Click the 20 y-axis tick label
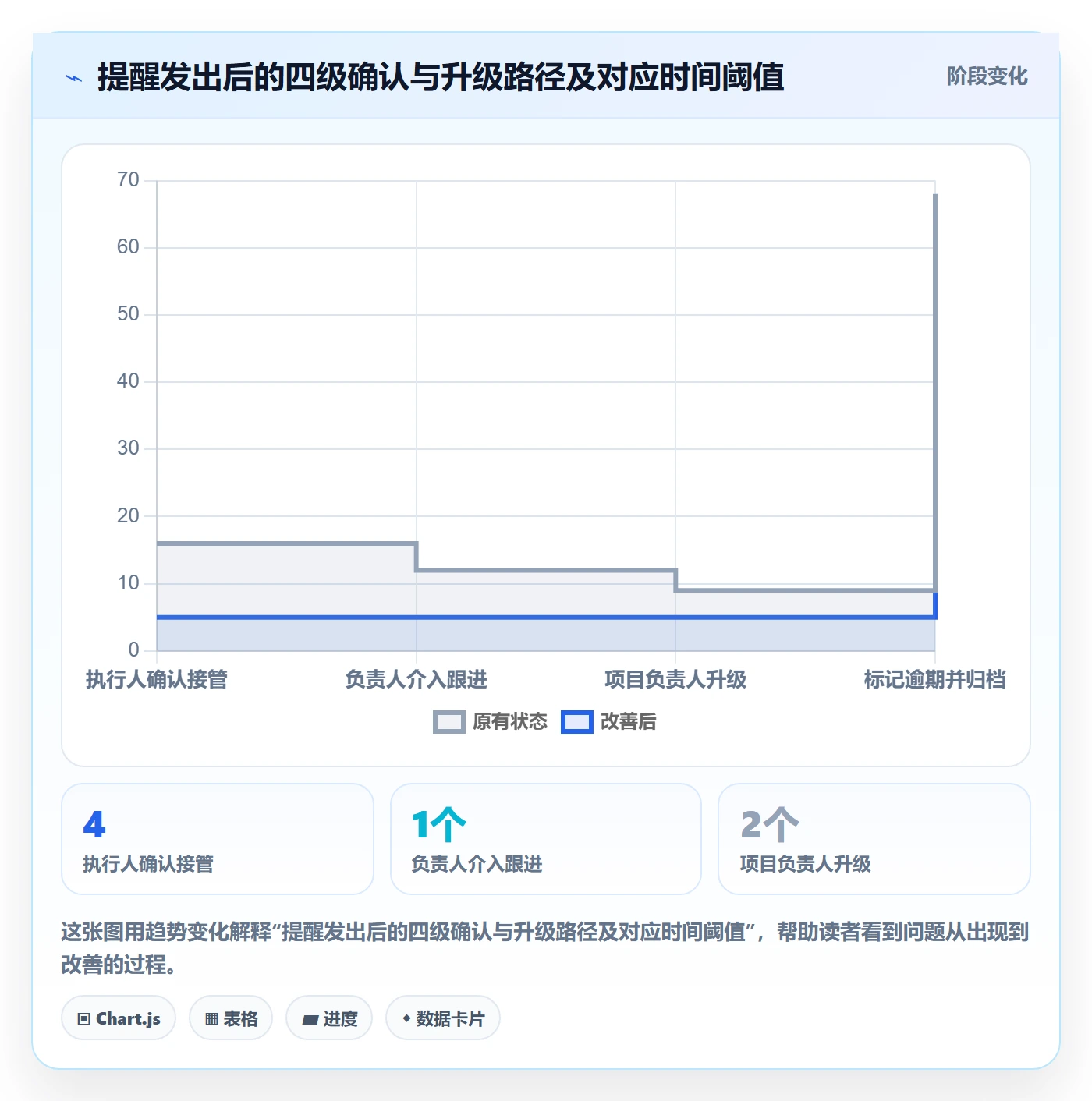 tap(128, 516)
